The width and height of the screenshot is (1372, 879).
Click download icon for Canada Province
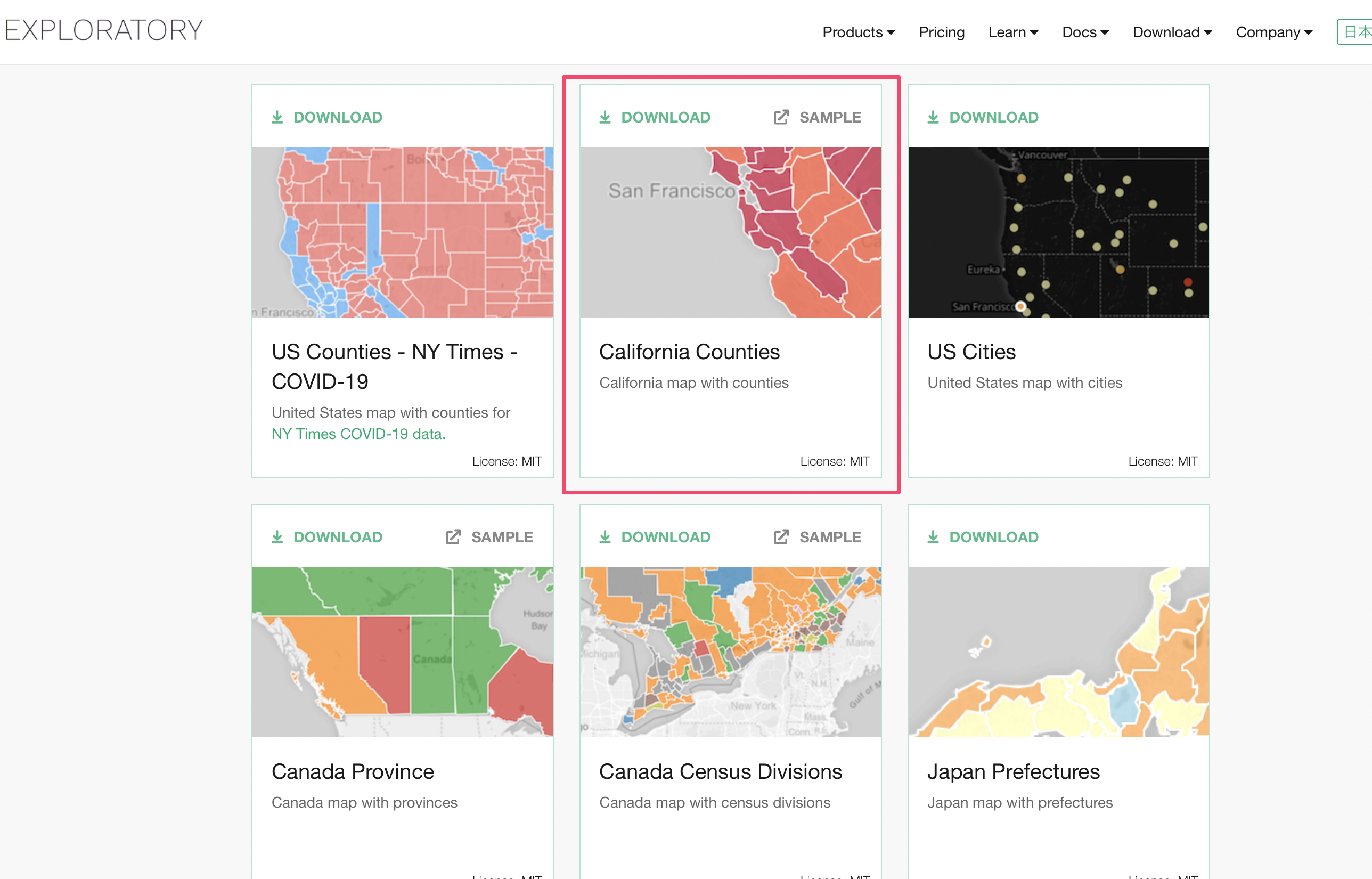click(277, 537)
